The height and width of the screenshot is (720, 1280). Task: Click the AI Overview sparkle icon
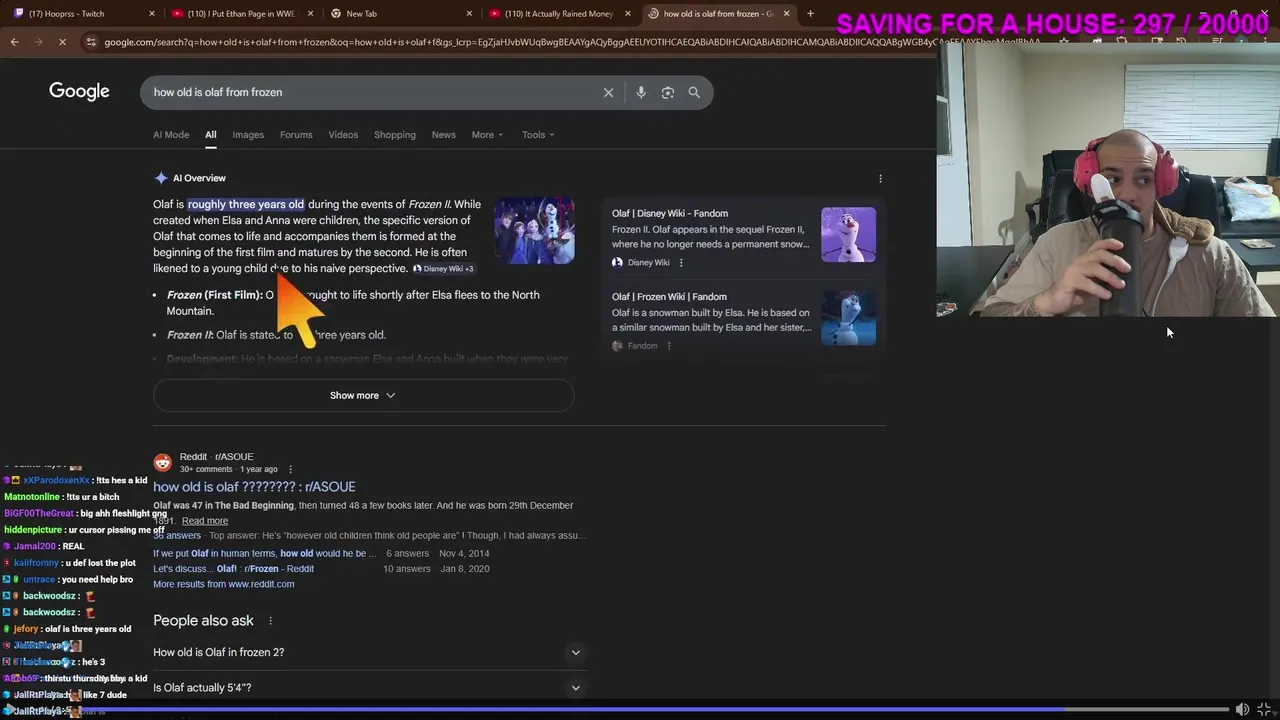coord(160,178)
